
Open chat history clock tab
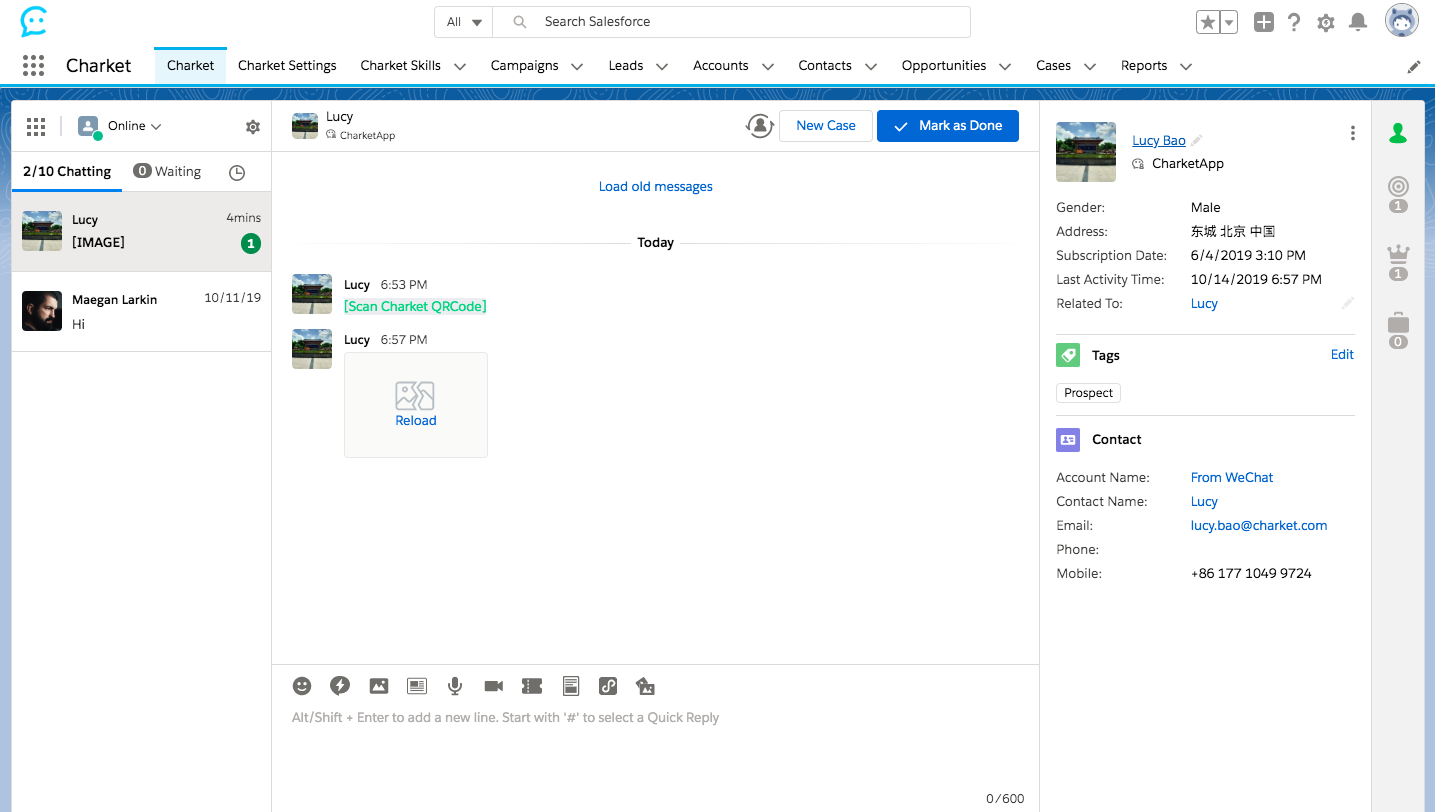click(x=237, y=172)
